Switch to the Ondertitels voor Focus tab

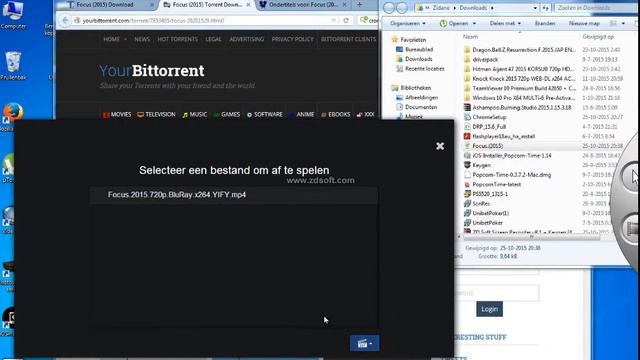point(303,5)
